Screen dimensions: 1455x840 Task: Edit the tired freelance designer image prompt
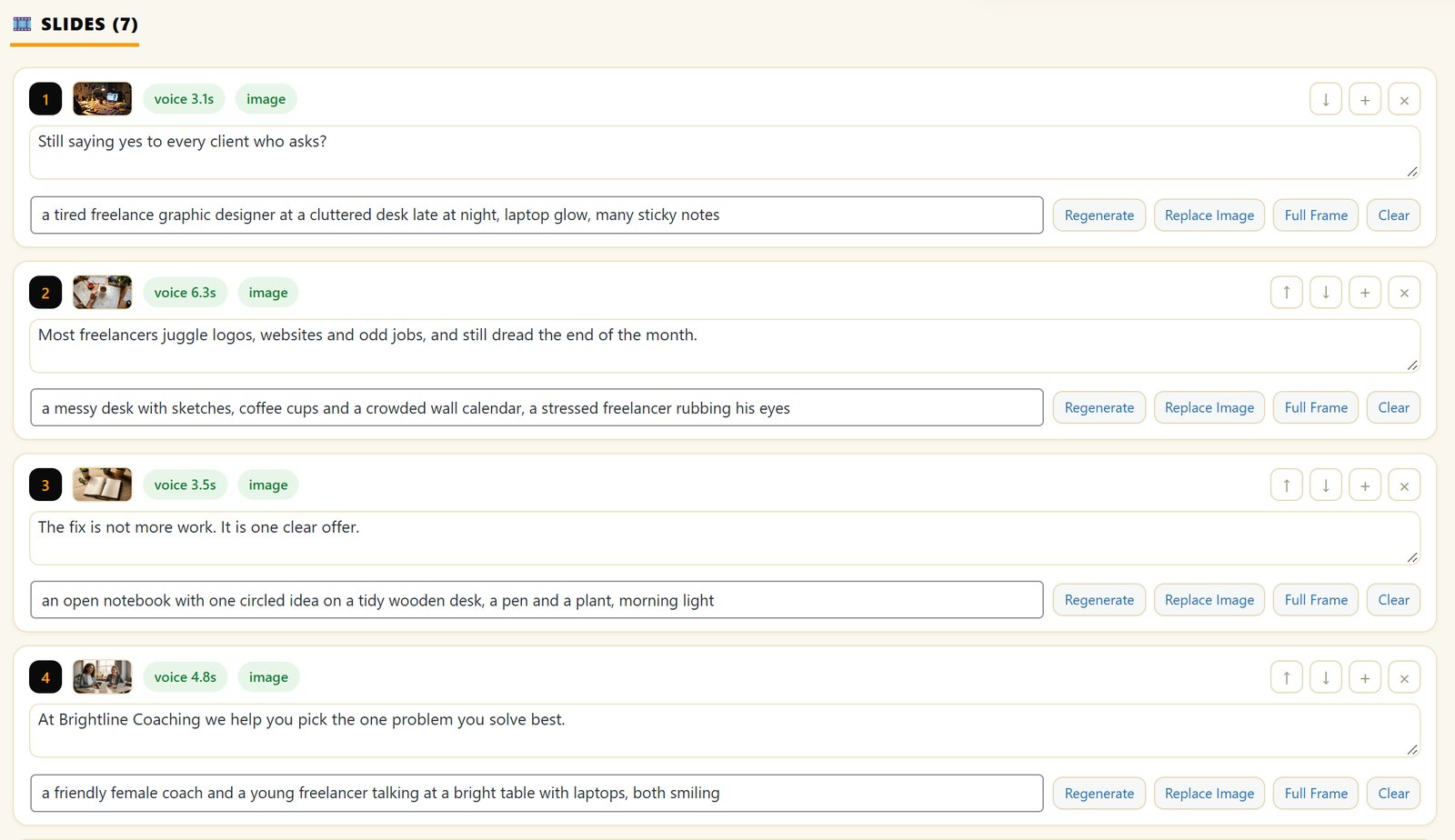(x=537, y=215)
